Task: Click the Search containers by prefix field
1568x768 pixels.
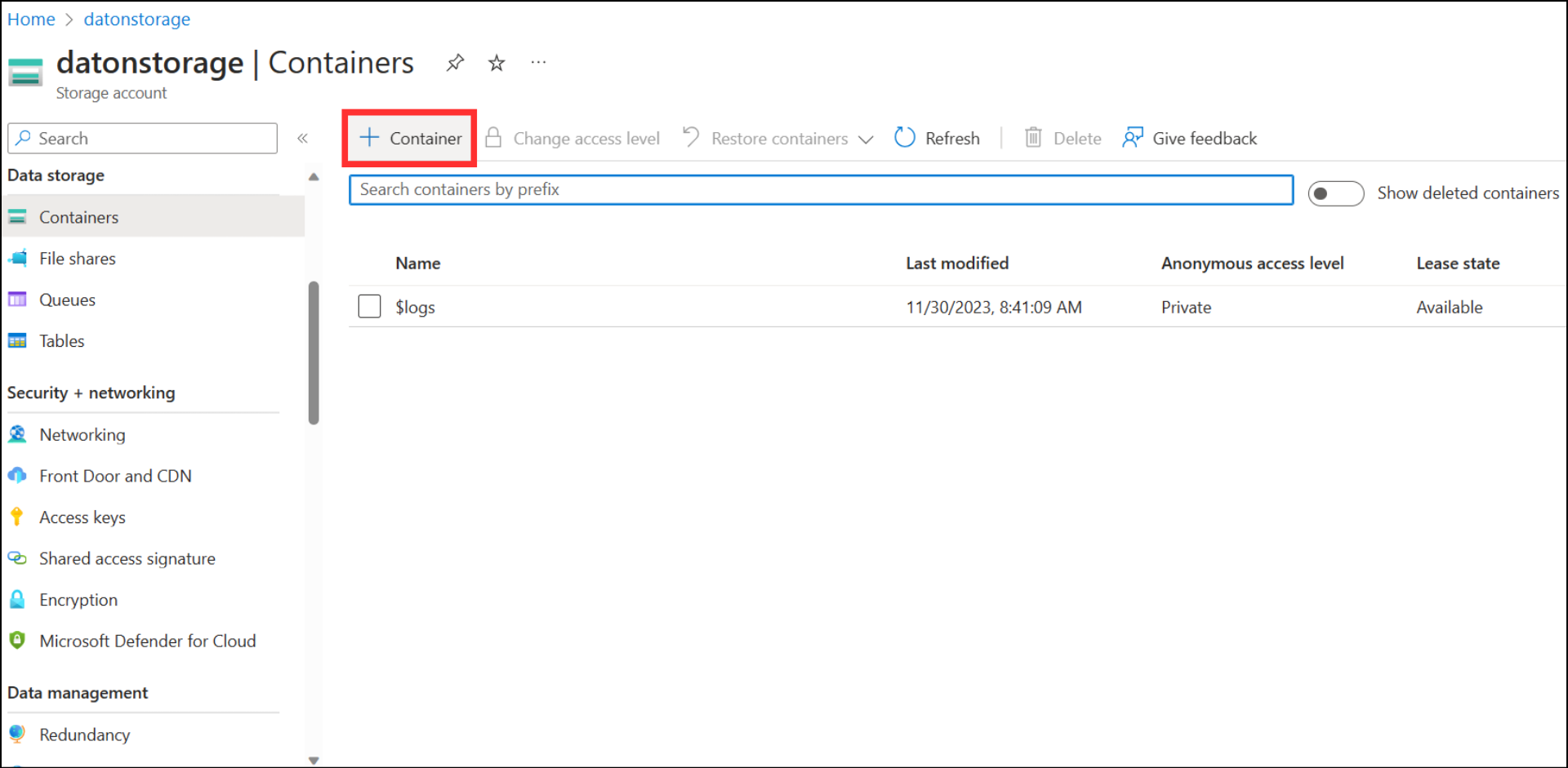Action: pyautogui.click(x=821, y=189)
